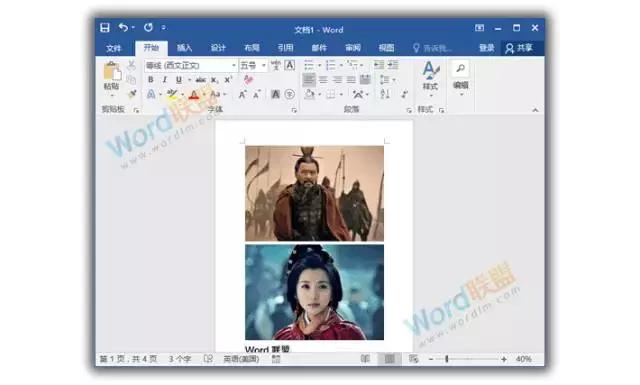Increase the paragraph indent
640x385 pixels.
393,65
